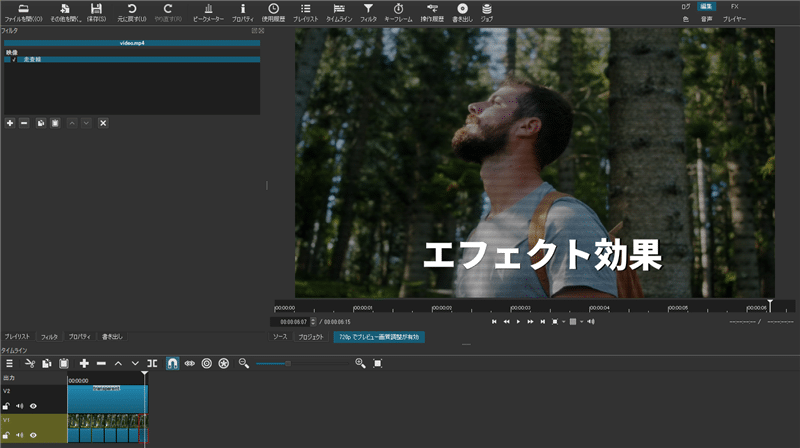The width and height of the screenshot is (800, 448).
Task: Zoom the timeline to fit
Action: [x=378, y=363]
